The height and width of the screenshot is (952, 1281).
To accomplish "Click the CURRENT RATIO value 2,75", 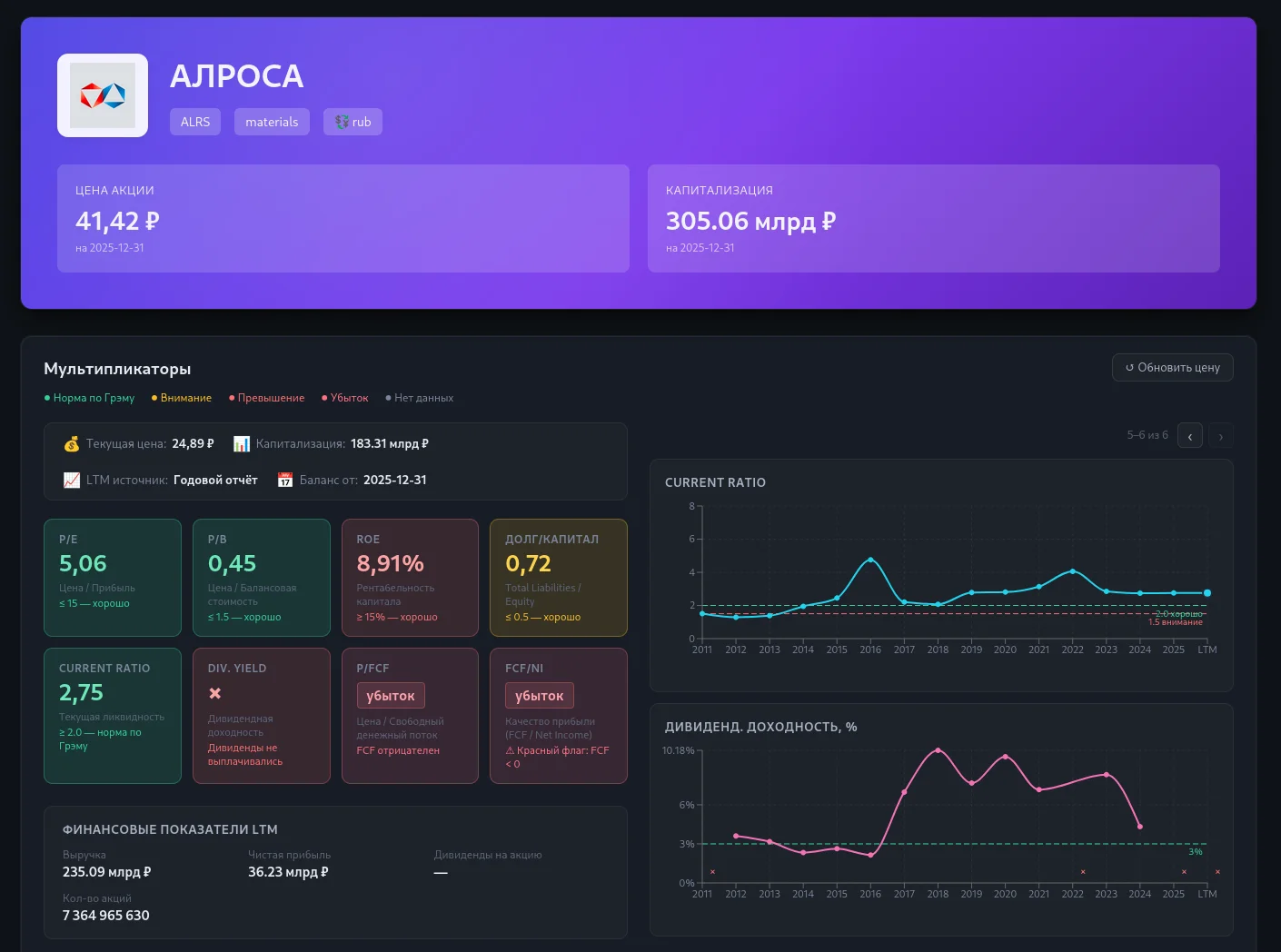I will [81, 692].
